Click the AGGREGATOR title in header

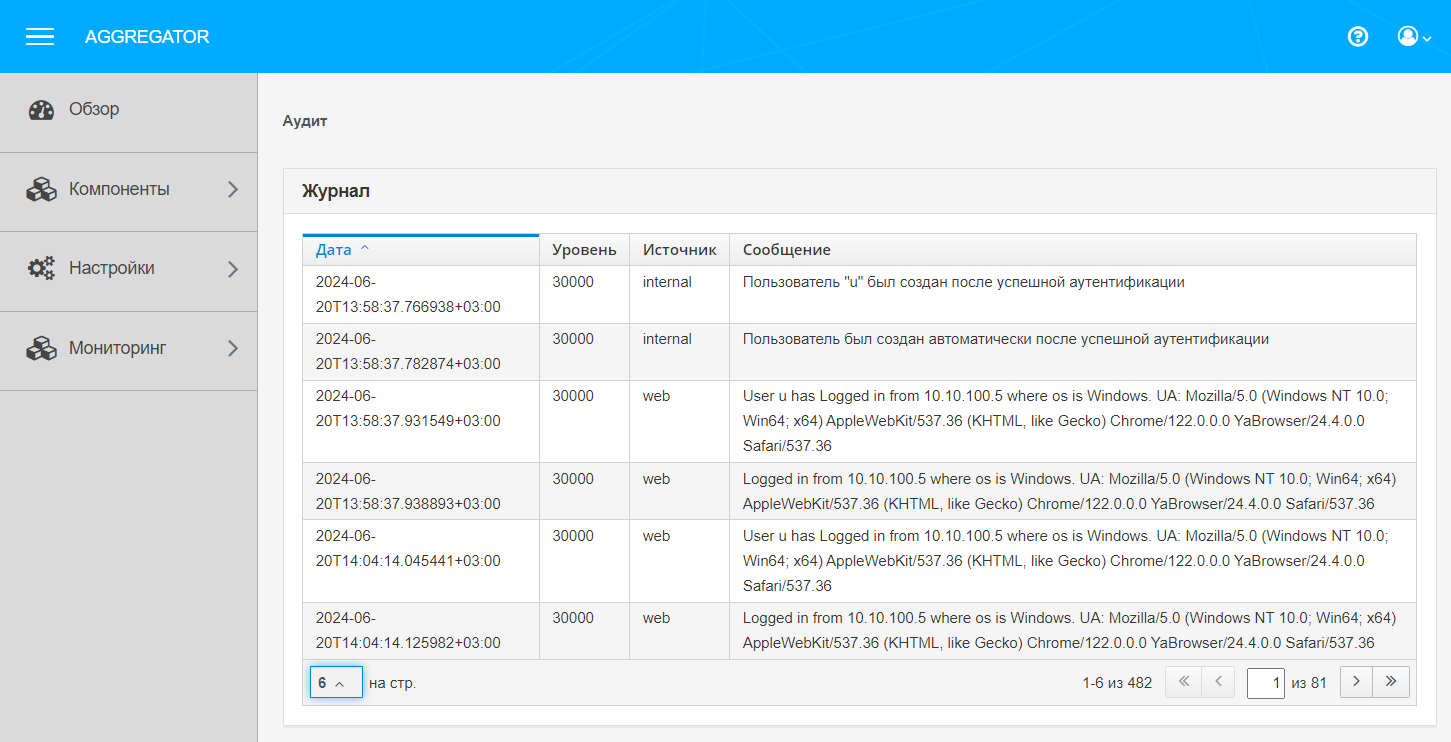click(x=147, y=37)
